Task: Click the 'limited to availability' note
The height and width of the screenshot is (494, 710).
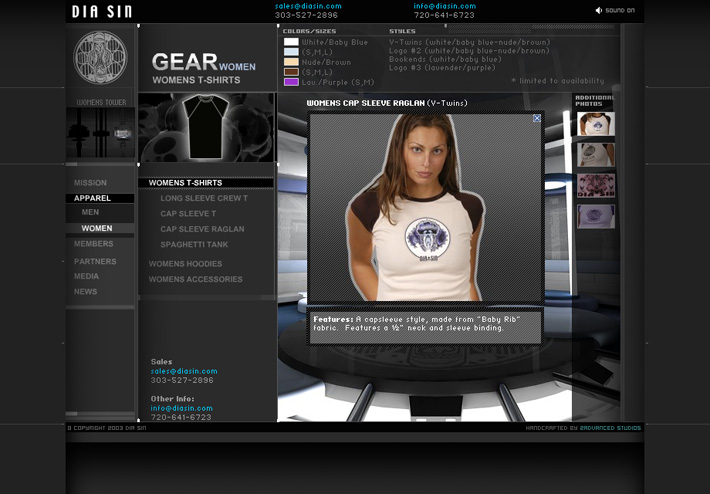Action: (x=558, y=81)
